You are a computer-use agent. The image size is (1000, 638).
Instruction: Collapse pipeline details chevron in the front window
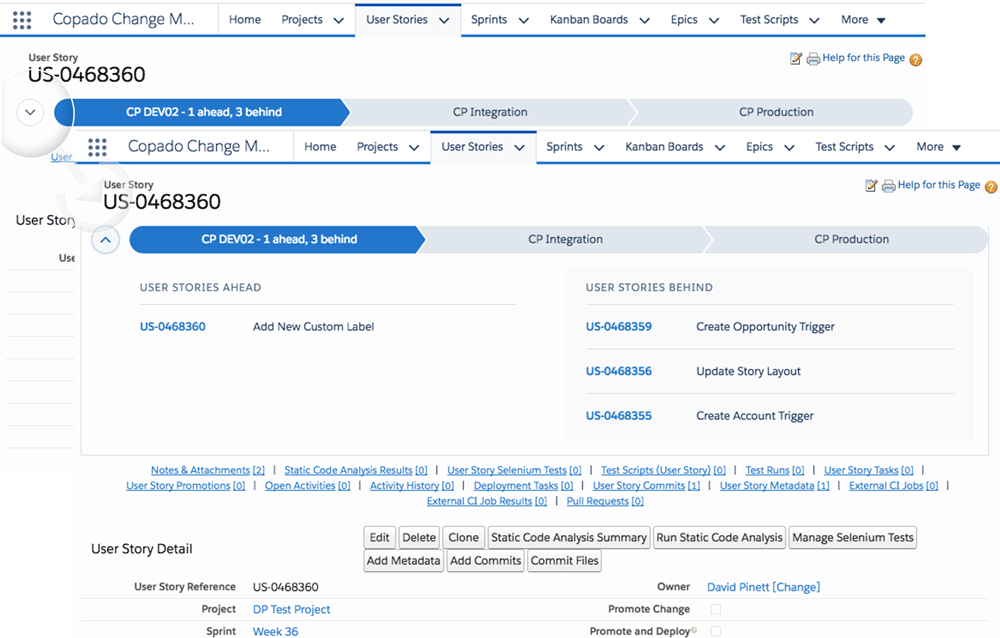(105, 240)
